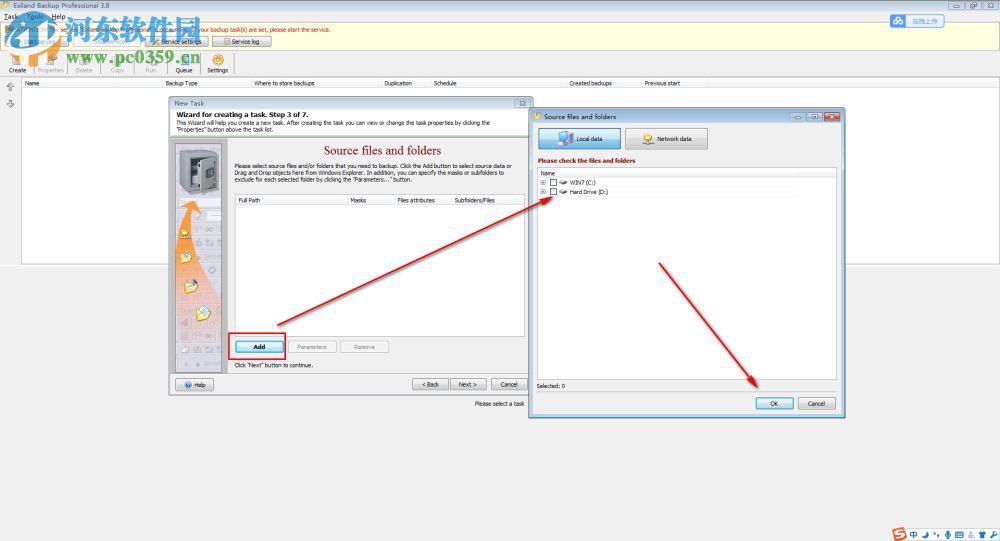This screenshot has width=1000, height=541.
Task: Click the Create toolbar icon
Action: tap(17, 63)
